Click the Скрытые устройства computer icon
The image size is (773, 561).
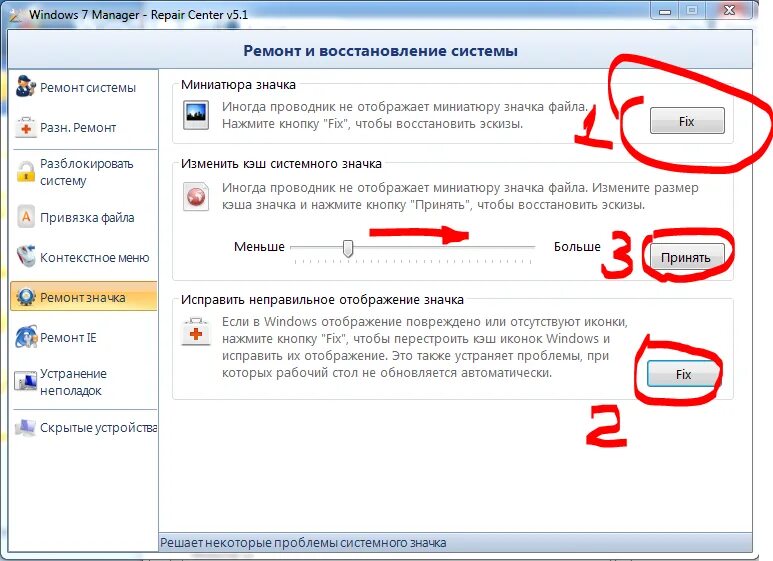pos(26,427)
